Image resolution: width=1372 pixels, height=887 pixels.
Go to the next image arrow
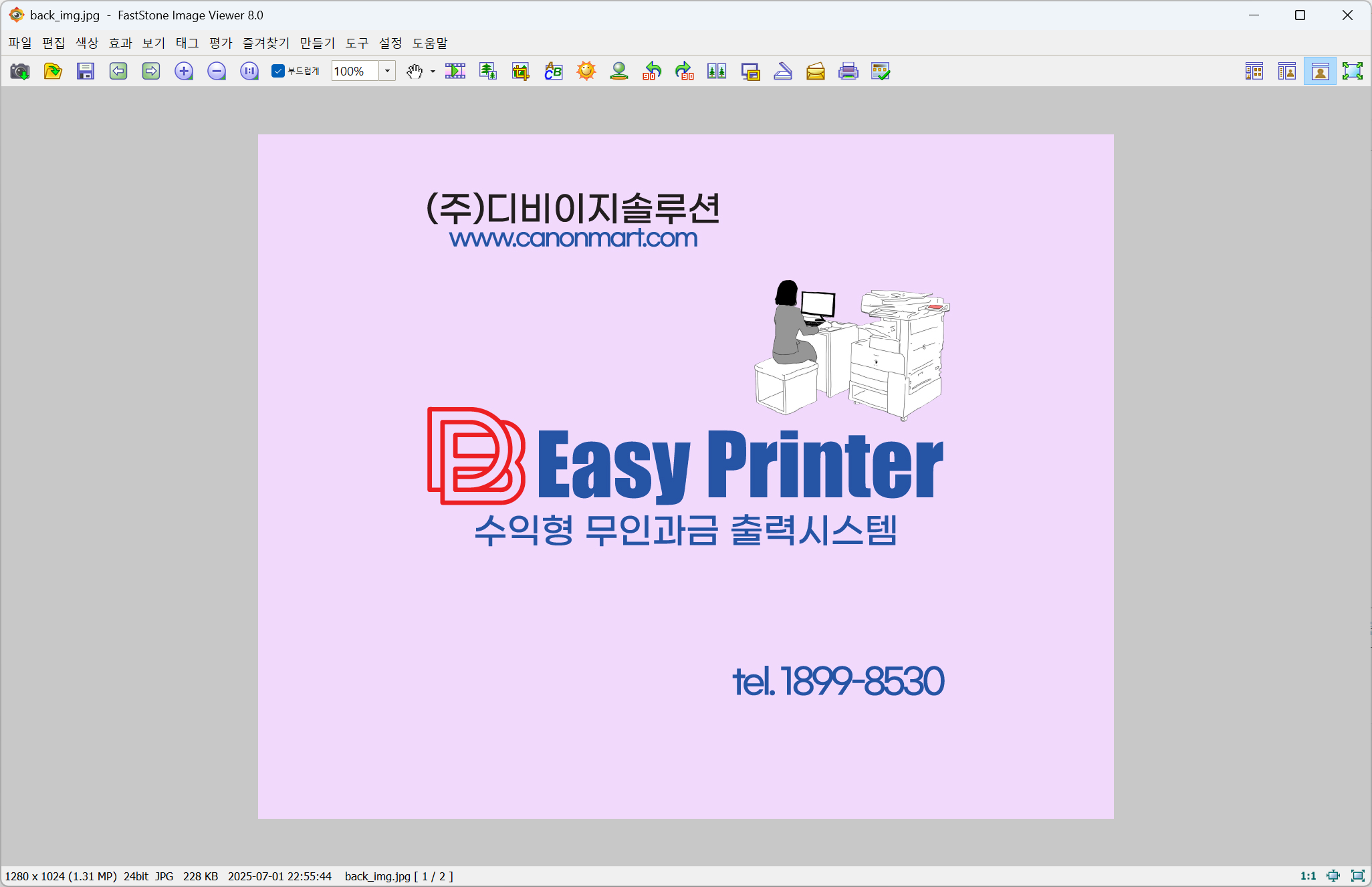(151, 72)
